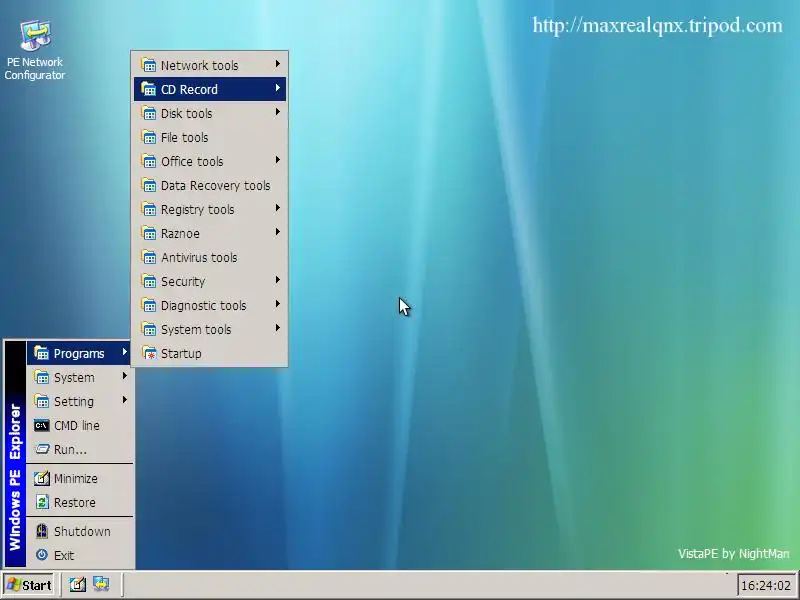Viewport: 800px width, 600px height.
Task: Expand the CD Record submenu arrow
Action: [x=278, y=88]
